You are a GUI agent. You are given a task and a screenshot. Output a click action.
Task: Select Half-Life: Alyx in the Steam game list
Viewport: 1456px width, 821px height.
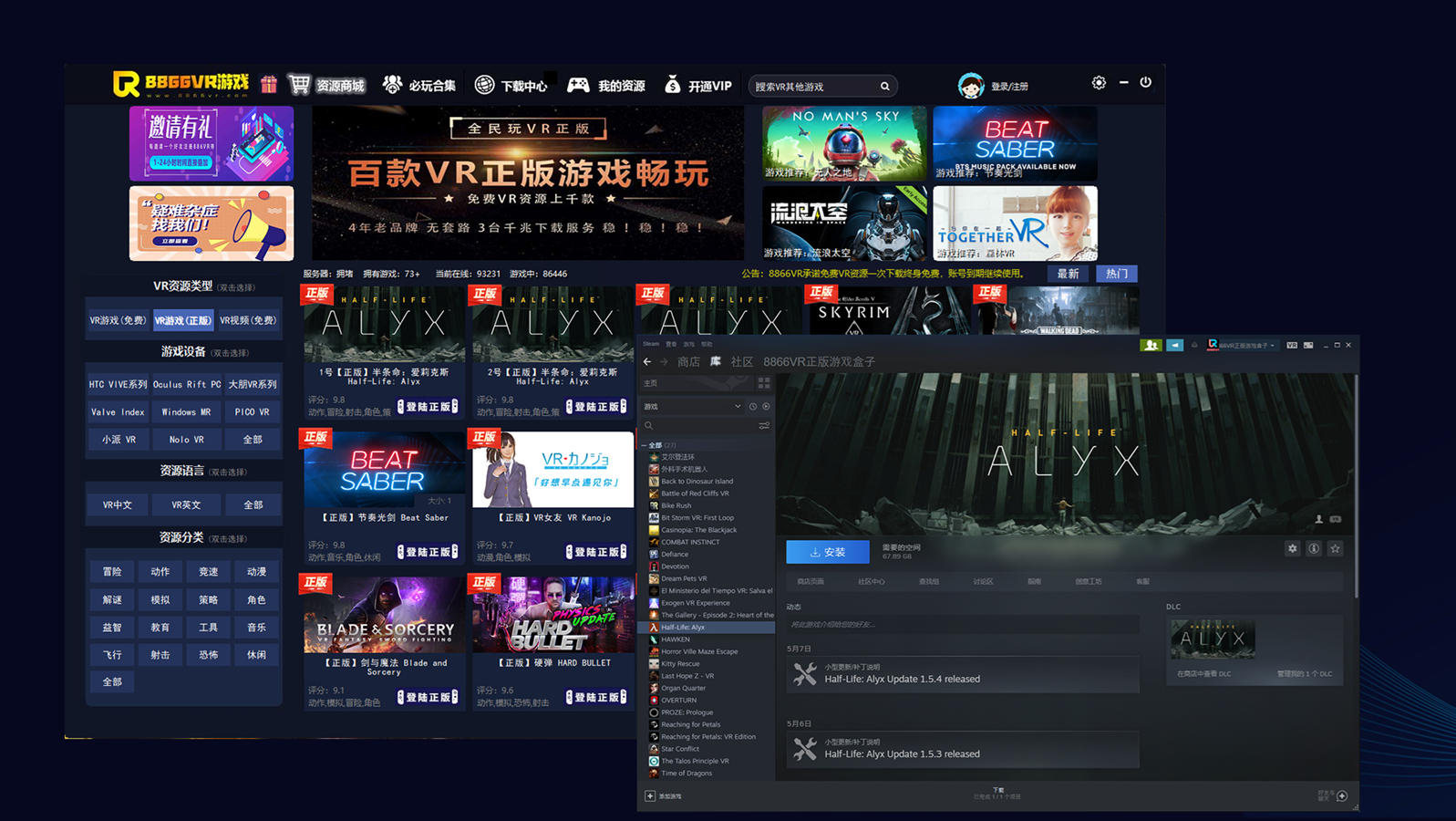(707, 628)
